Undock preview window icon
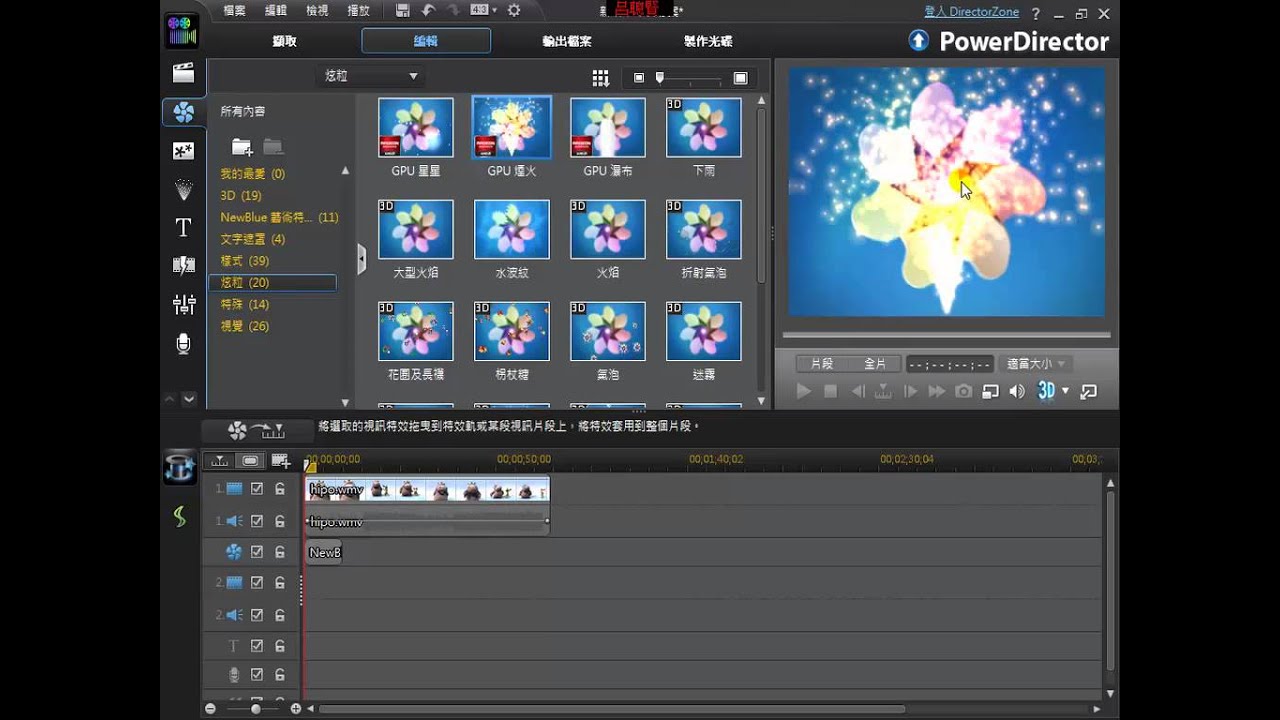The image size is (1280, 720). tap(1089, 391)
